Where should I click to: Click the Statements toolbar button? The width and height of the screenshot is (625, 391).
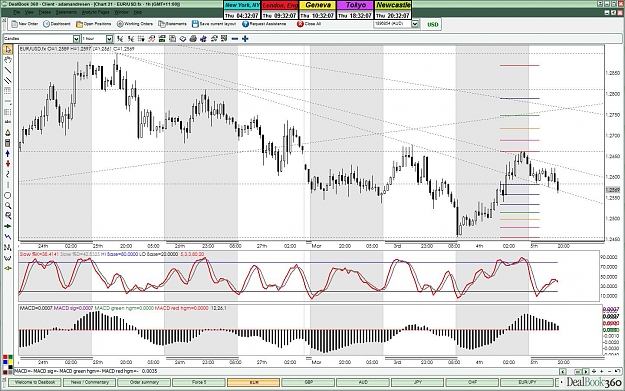(172, 24)
